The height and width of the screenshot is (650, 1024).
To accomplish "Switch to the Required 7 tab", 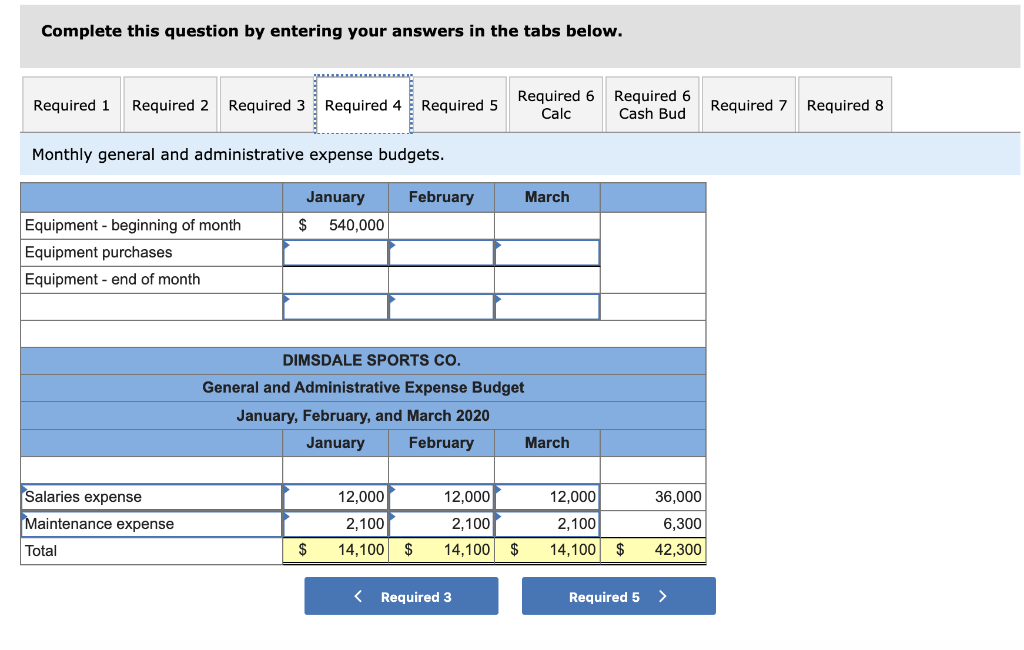I will pos(749,105).
